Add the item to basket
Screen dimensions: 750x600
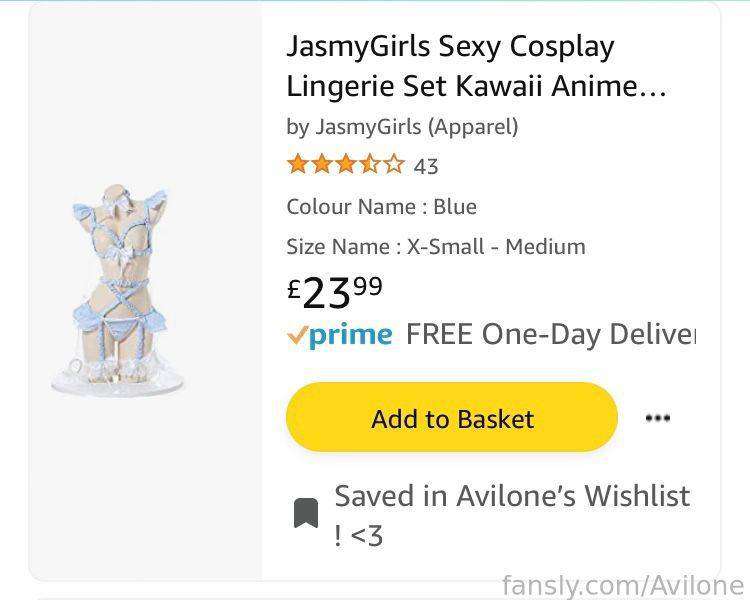click(452, 417)
